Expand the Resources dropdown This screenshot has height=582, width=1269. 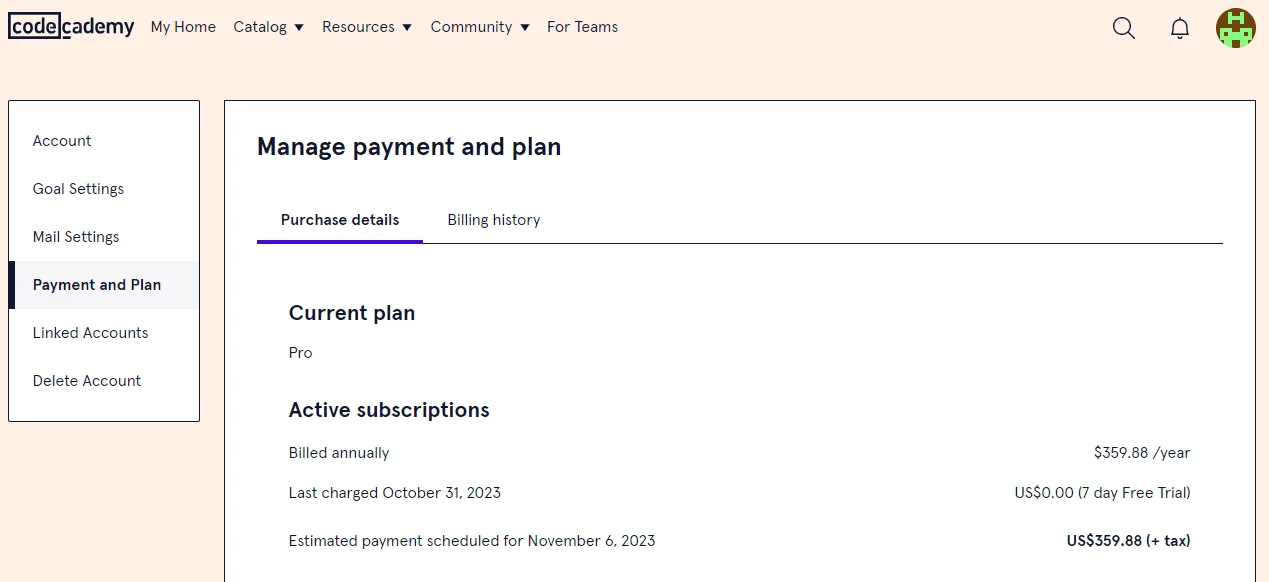tap(367, 27)
